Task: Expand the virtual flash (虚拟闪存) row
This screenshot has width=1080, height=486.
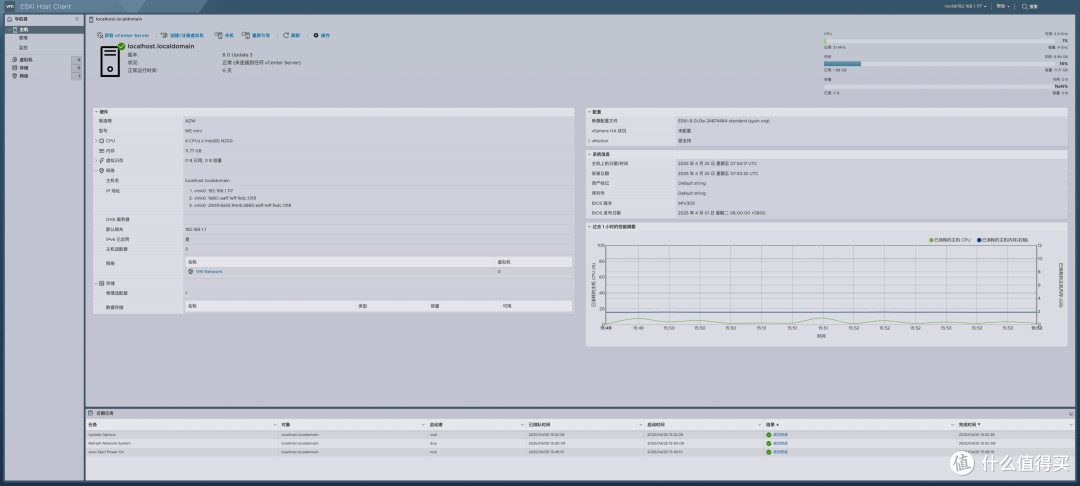Action: [x=96, y=160]
